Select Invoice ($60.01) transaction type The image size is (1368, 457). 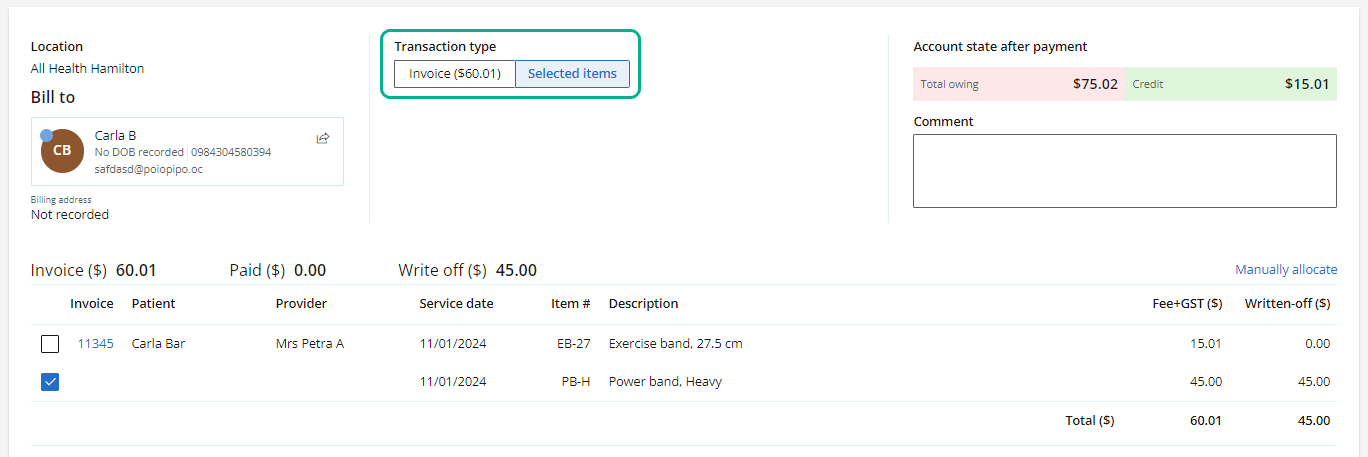tap(455, 74)
